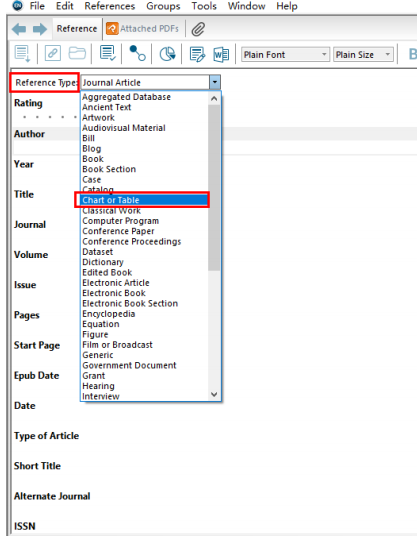Open the Tools menu

click(204, 6)
